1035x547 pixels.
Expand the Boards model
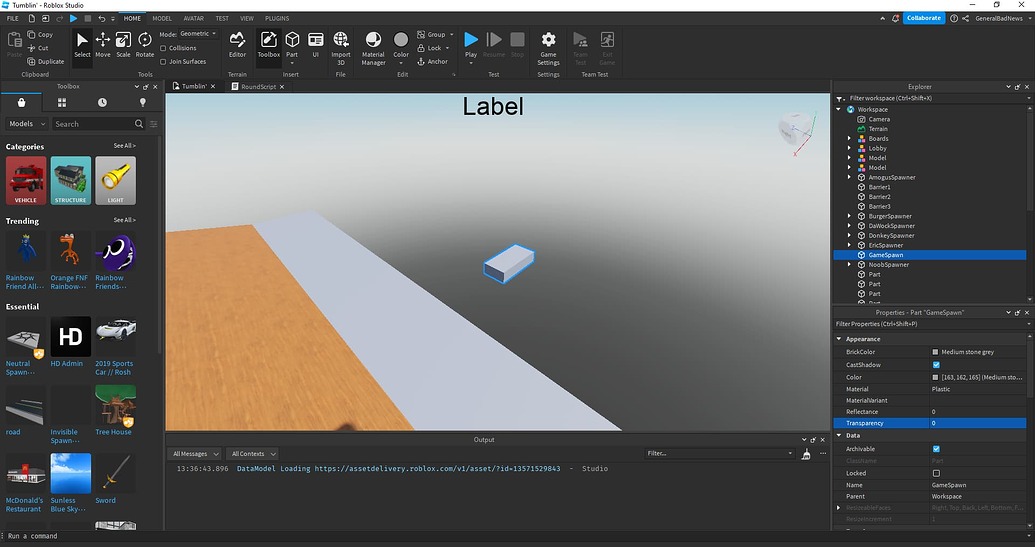pyautogui.click(x=850, y=139)
